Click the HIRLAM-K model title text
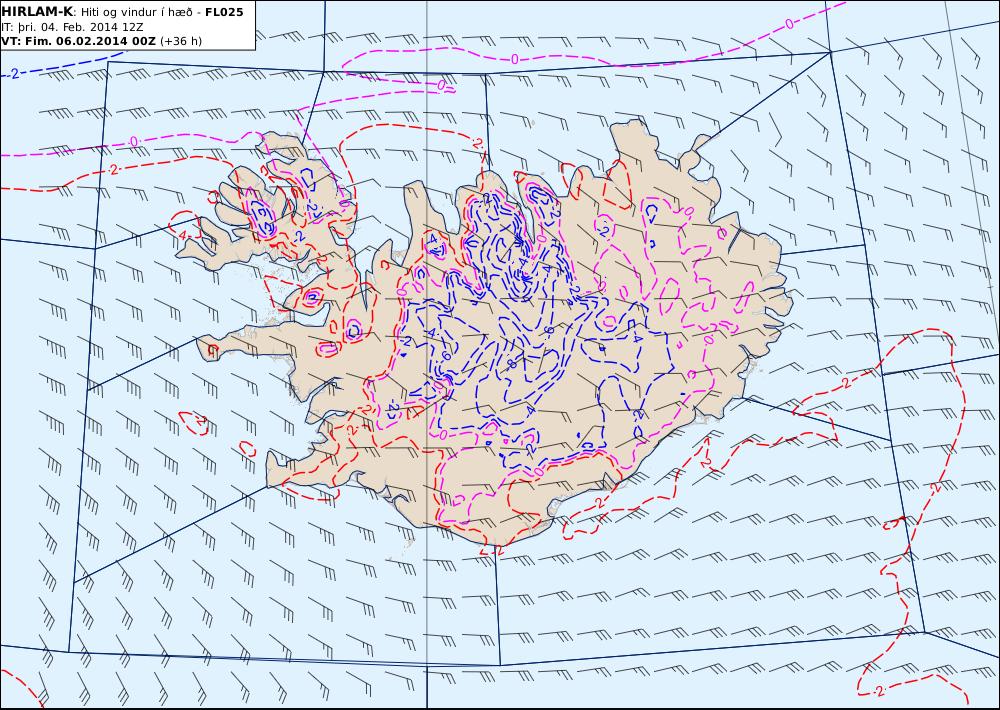 pyautogui.click(x=36, y=11)
